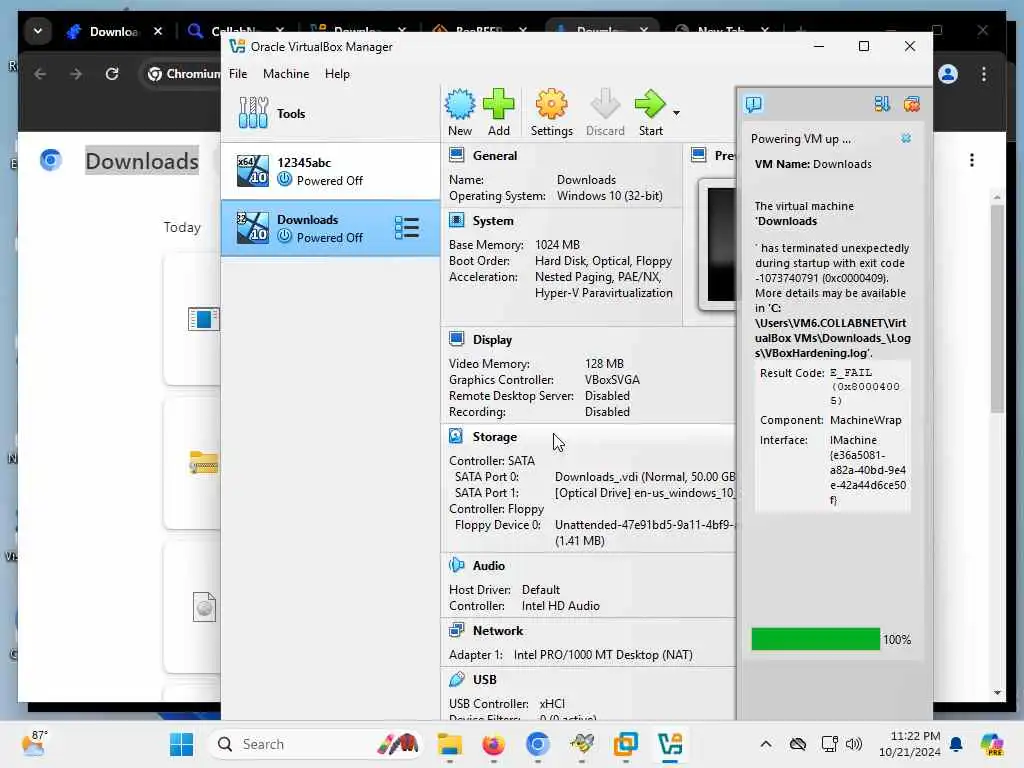Click the Optical Drive SATA Port 1 entry
Image resolution: width=1024 pixels, height=768 pixels.
[645, 493]
